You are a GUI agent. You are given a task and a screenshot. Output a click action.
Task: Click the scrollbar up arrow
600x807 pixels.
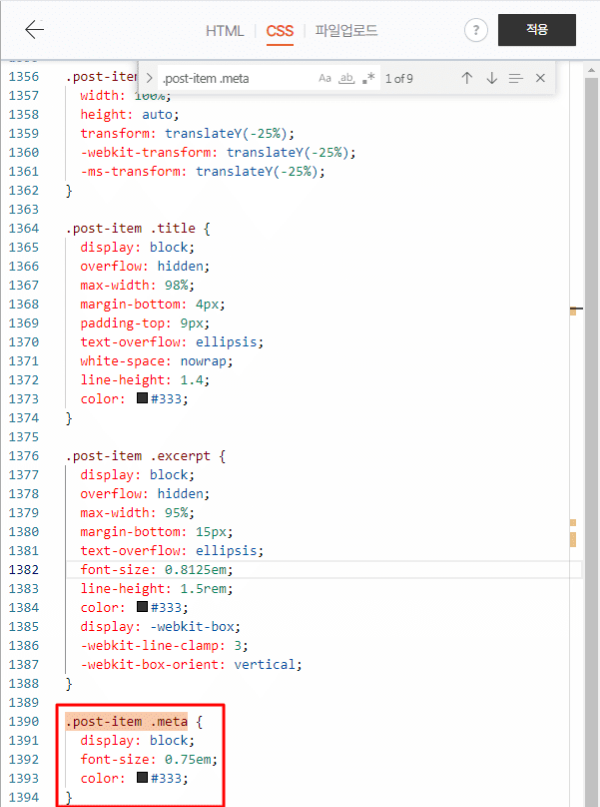592,70
